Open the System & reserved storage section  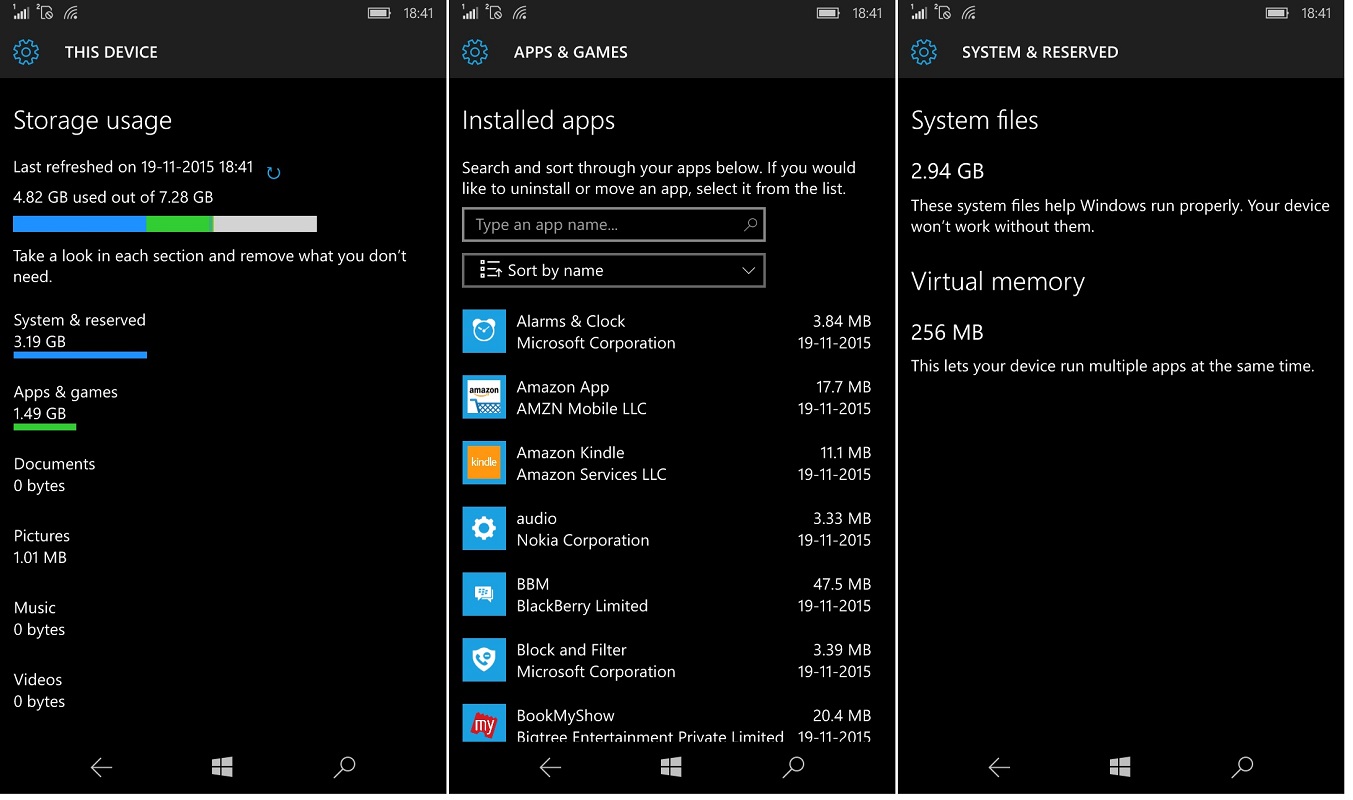80,331
